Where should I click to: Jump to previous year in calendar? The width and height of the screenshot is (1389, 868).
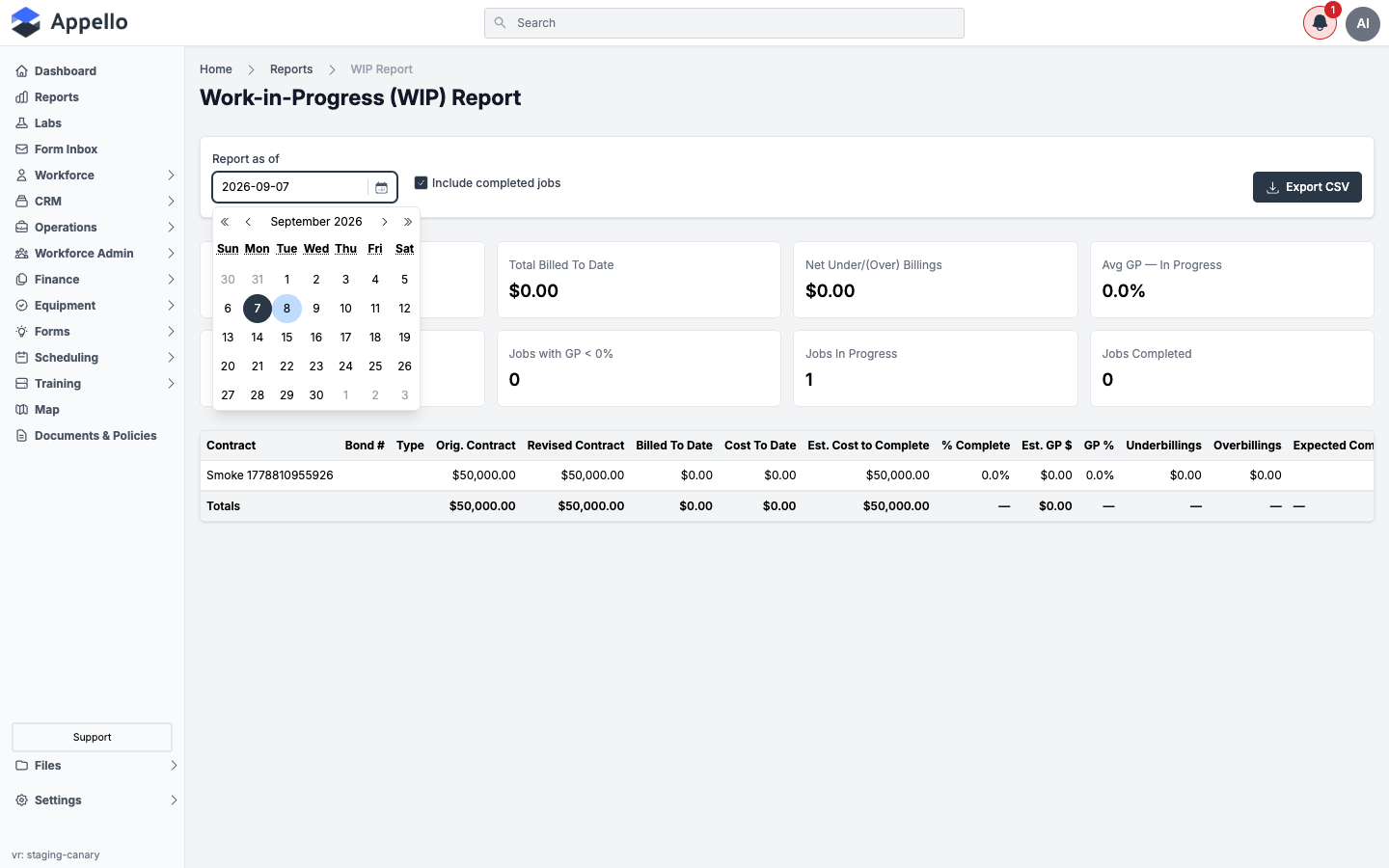(225, 222)
